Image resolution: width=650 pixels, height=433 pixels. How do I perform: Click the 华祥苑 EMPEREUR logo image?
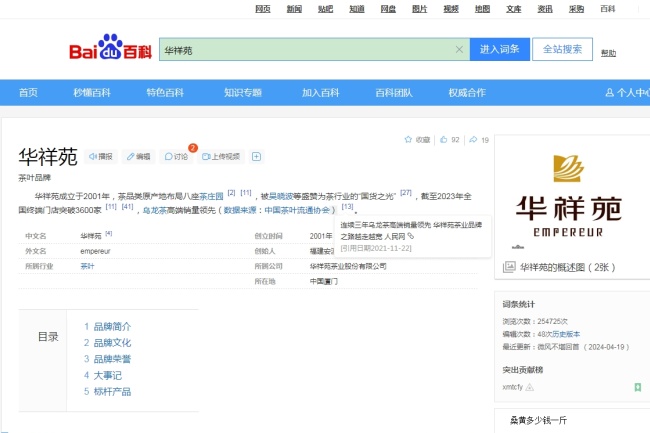[568, 196]
